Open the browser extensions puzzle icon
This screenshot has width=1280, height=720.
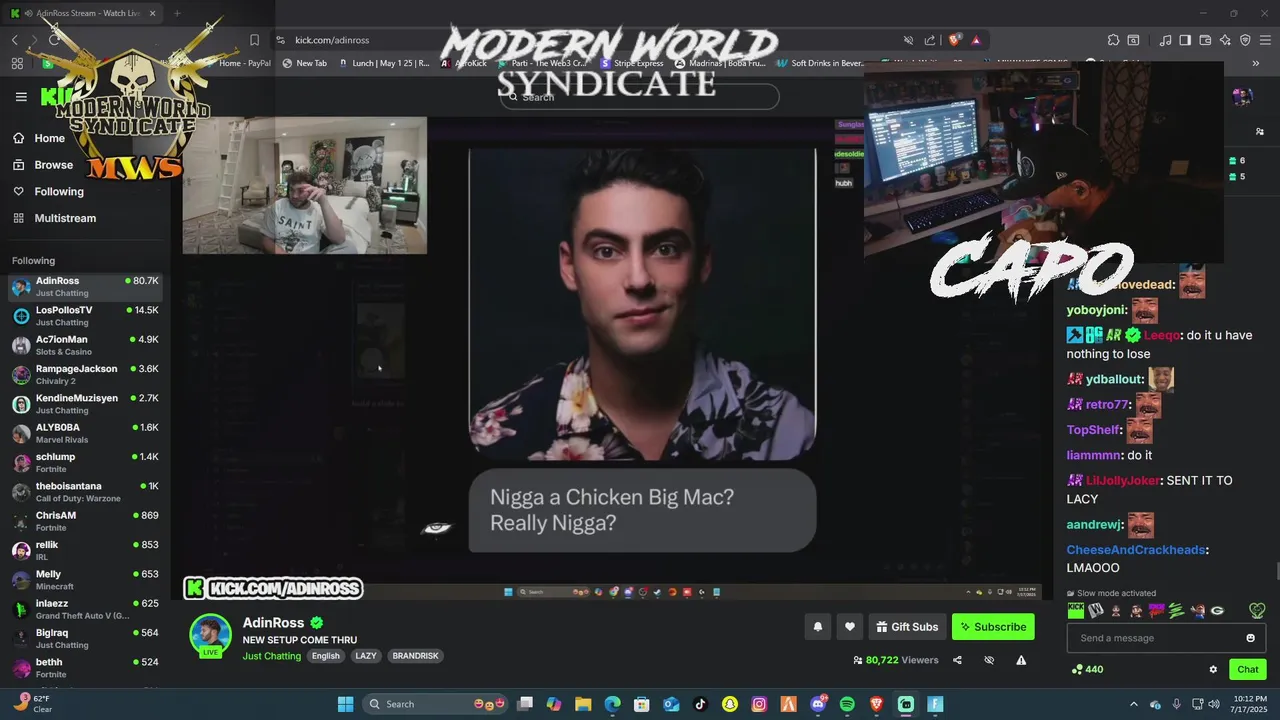(x=1113, y=40)
